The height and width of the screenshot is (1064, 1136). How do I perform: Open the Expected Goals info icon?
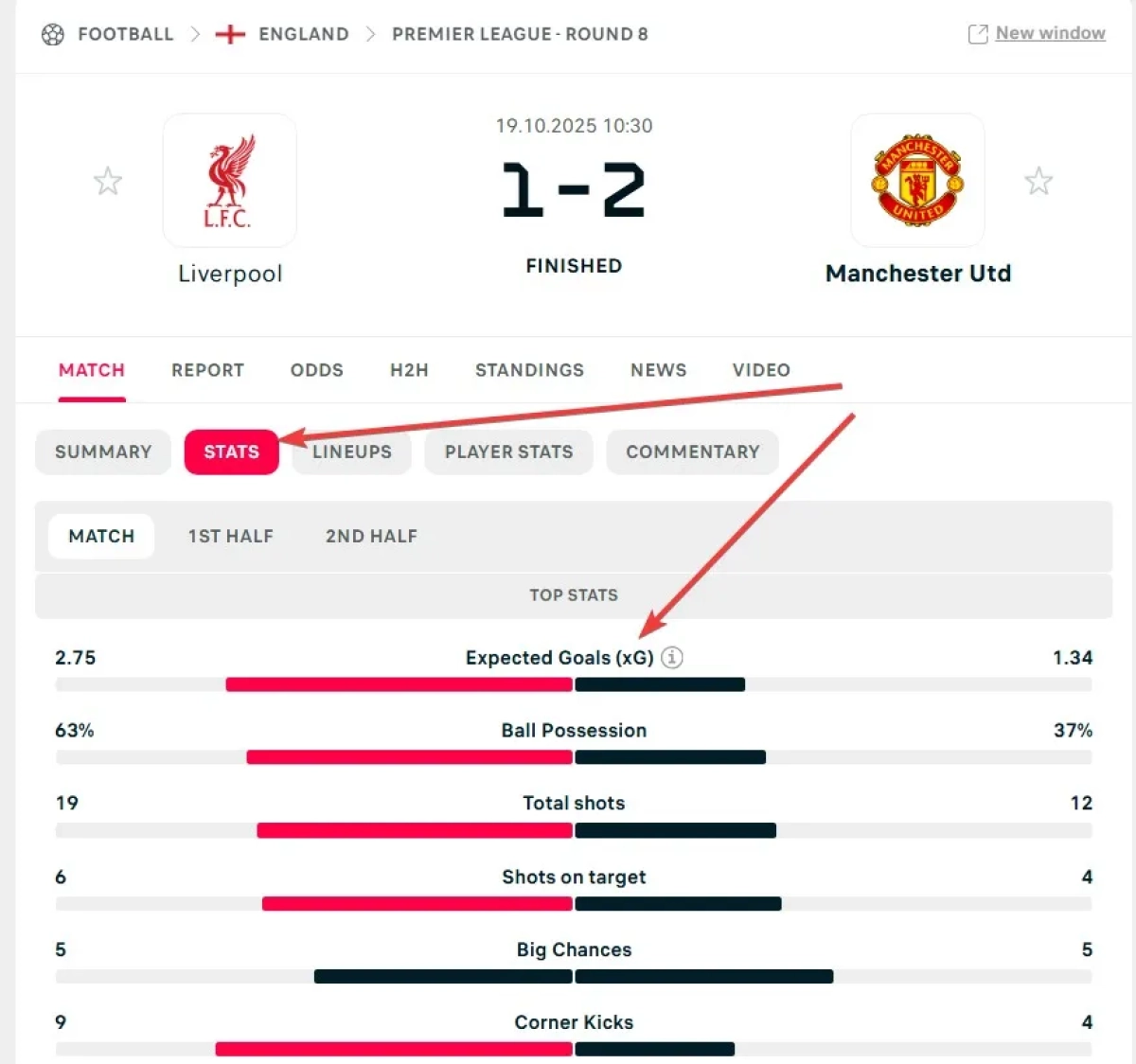[672, 657]
